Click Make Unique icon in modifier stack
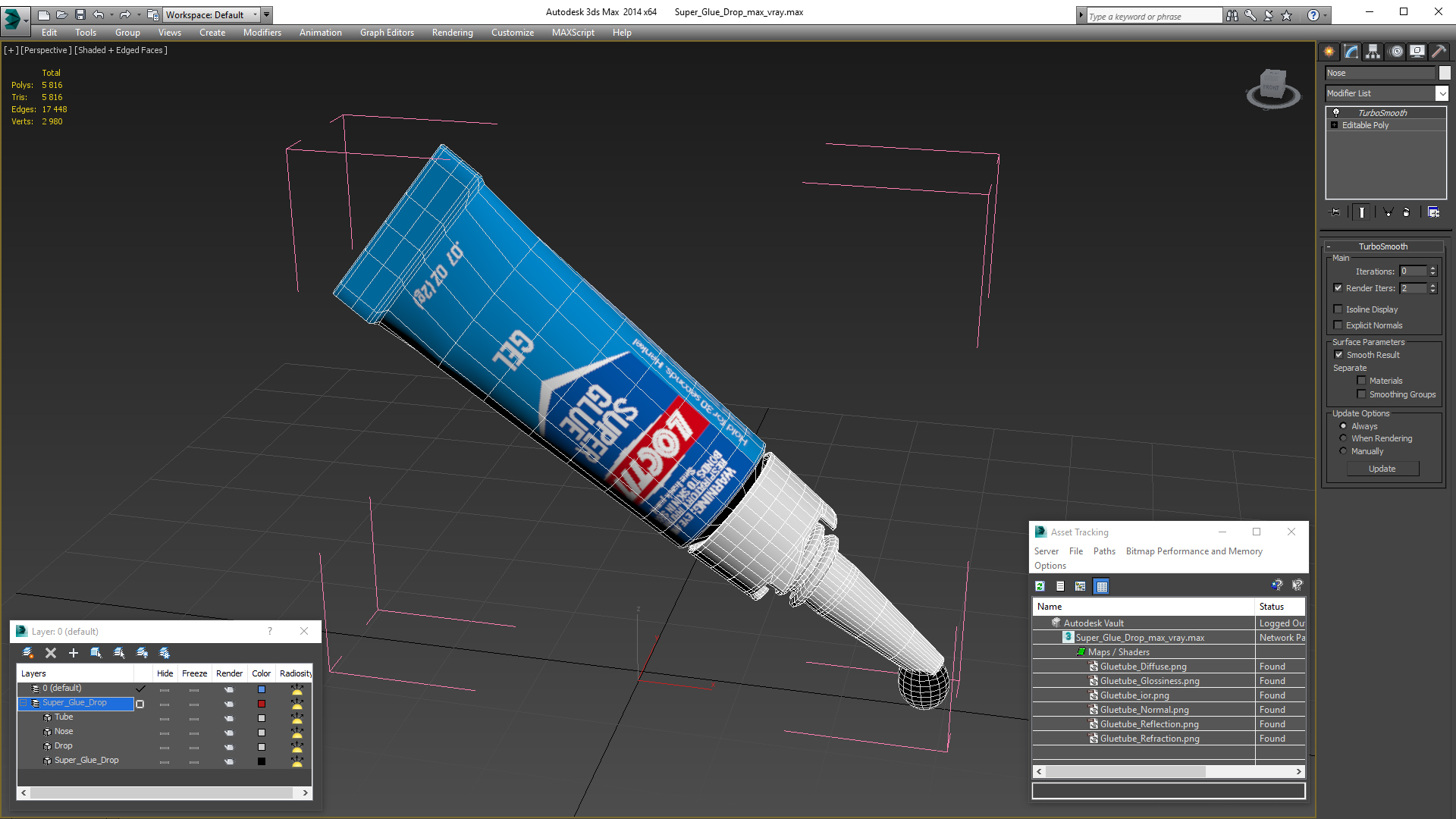The image size is (1456, 819). [x=1388, y=212]
